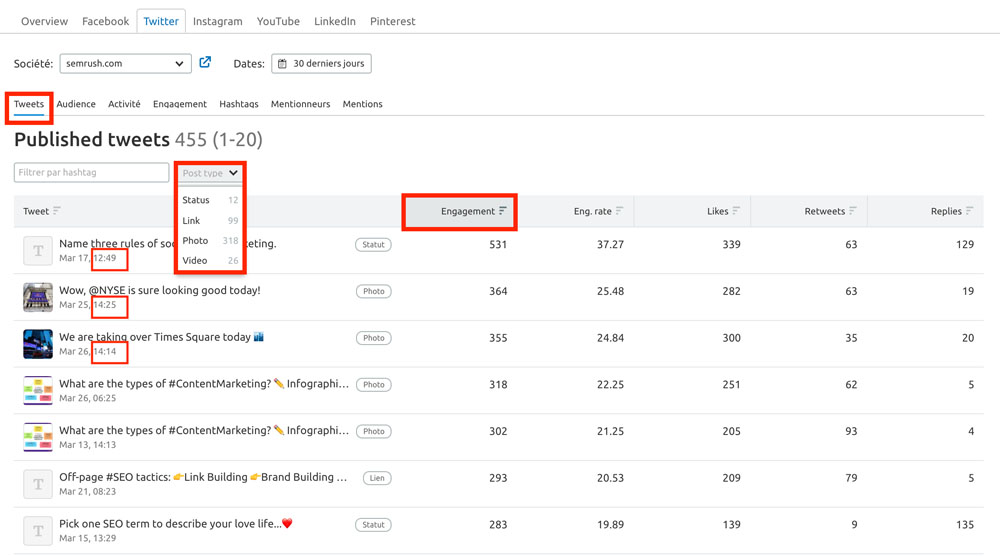The height and width of the screenshot is (556, 1000).
Task: Click the Engagement column header
Action: click(x=459, y=212)
